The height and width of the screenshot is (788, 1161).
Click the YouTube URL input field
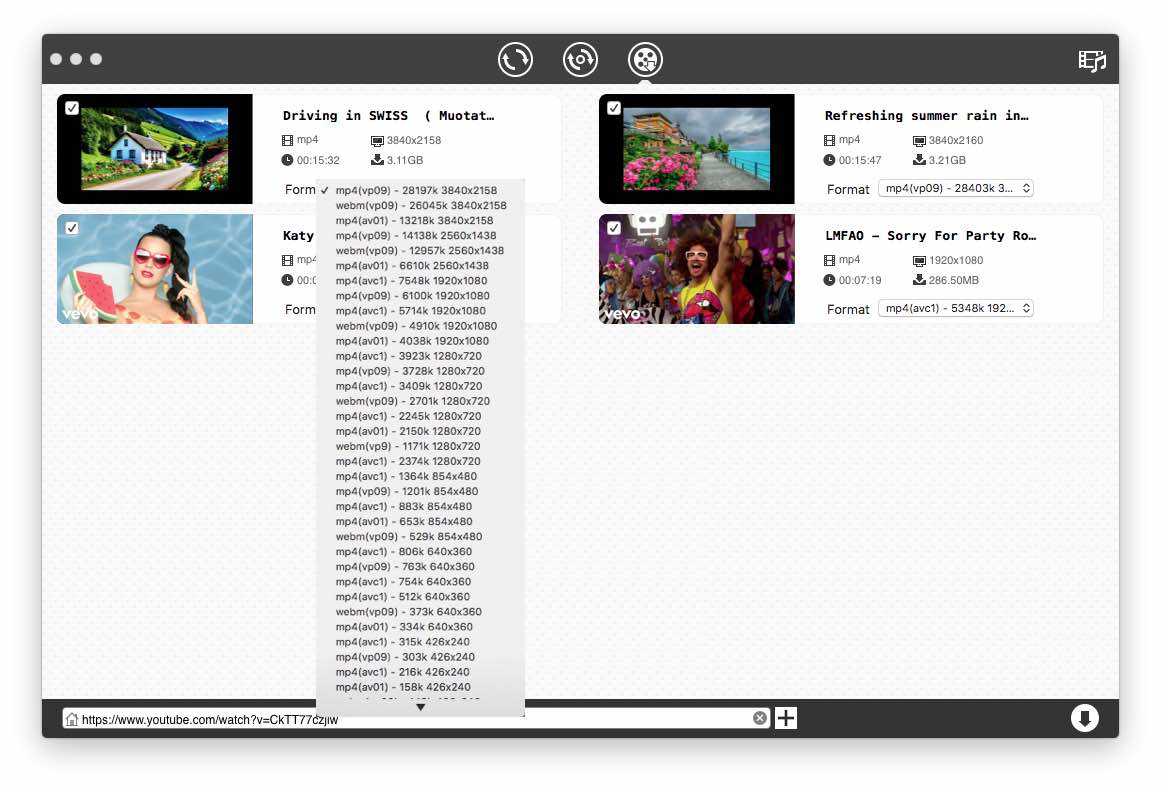pos(417,718)
